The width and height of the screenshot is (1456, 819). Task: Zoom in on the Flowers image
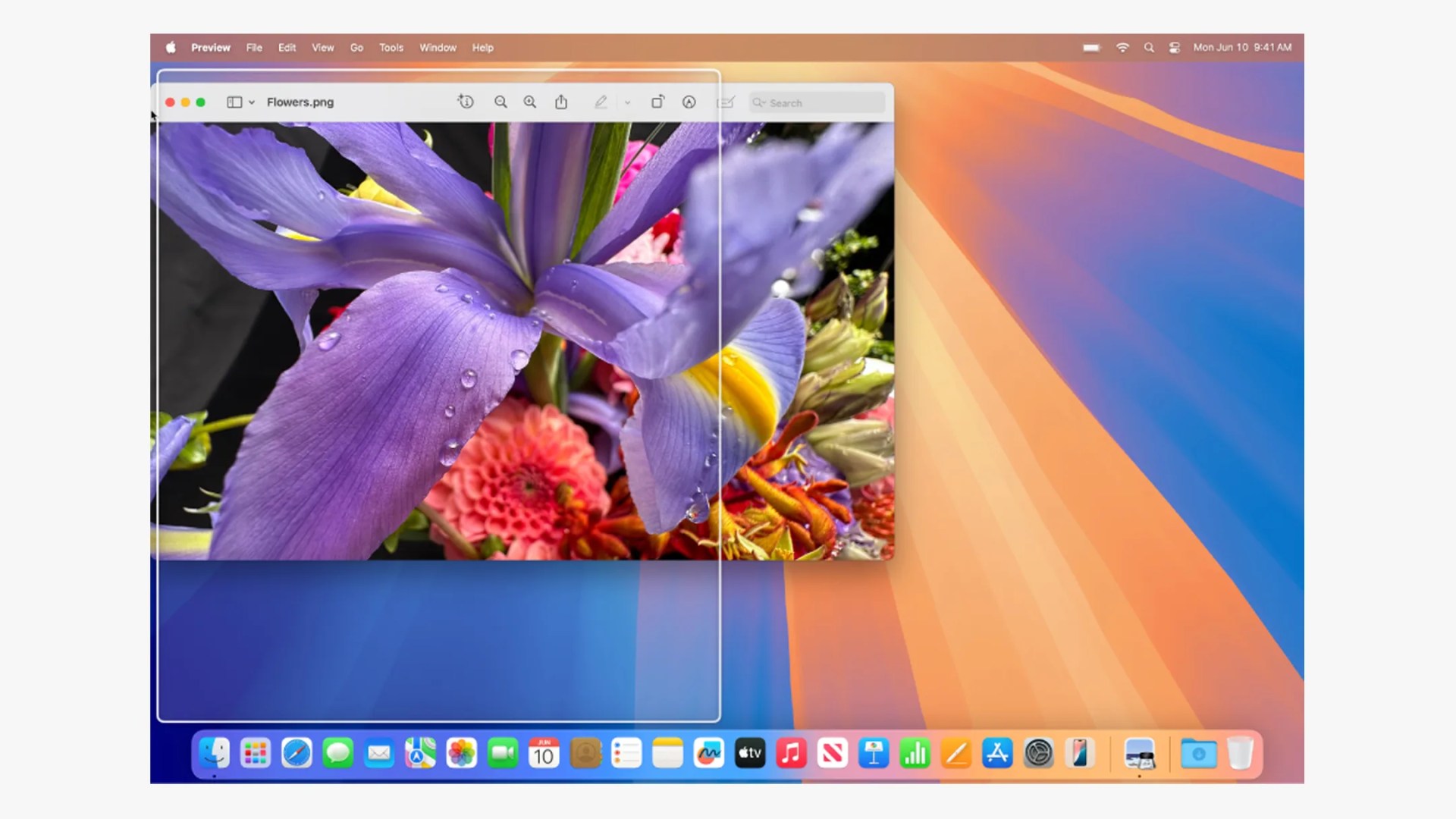coord(530,102)
